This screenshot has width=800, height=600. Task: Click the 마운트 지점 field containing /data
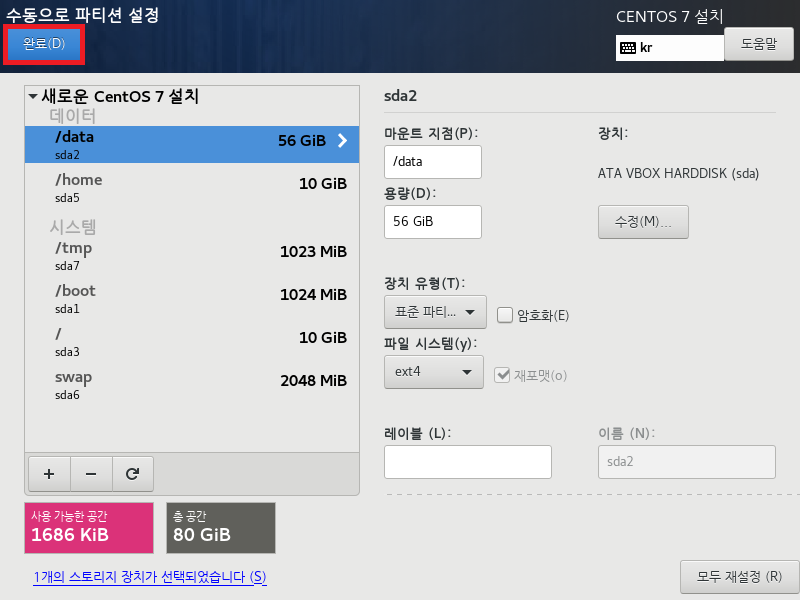(x=433, y=162)
